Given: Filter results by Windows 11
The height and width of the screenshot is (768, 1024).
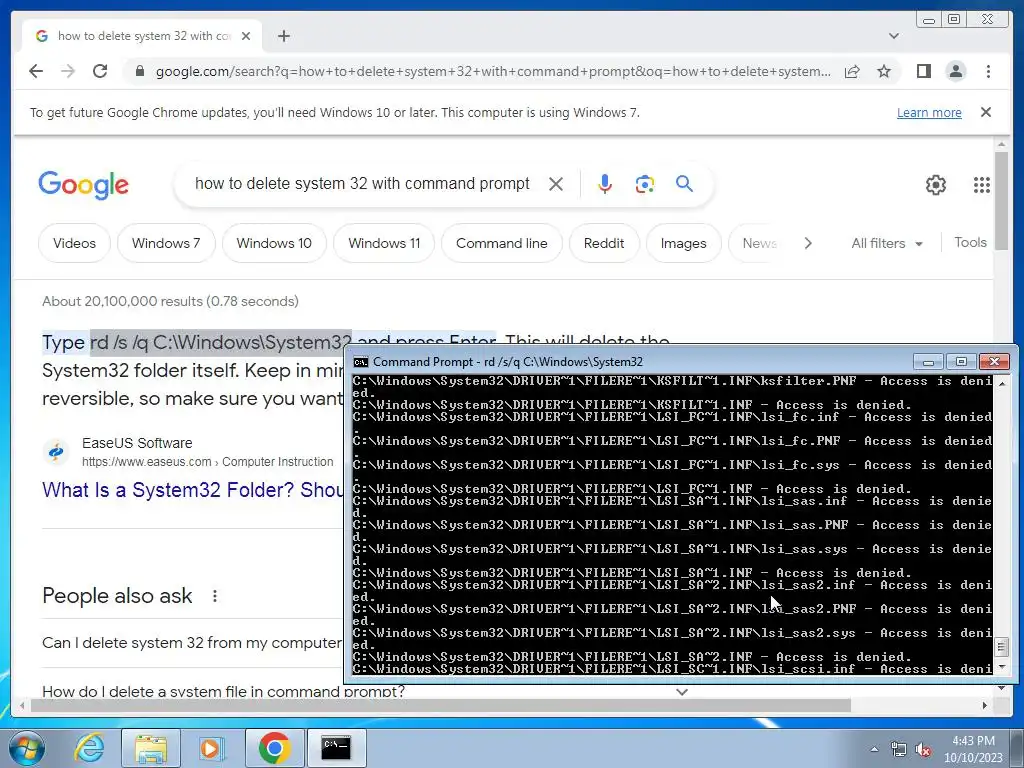Looking at the screenshot, I should click(384, 244).
